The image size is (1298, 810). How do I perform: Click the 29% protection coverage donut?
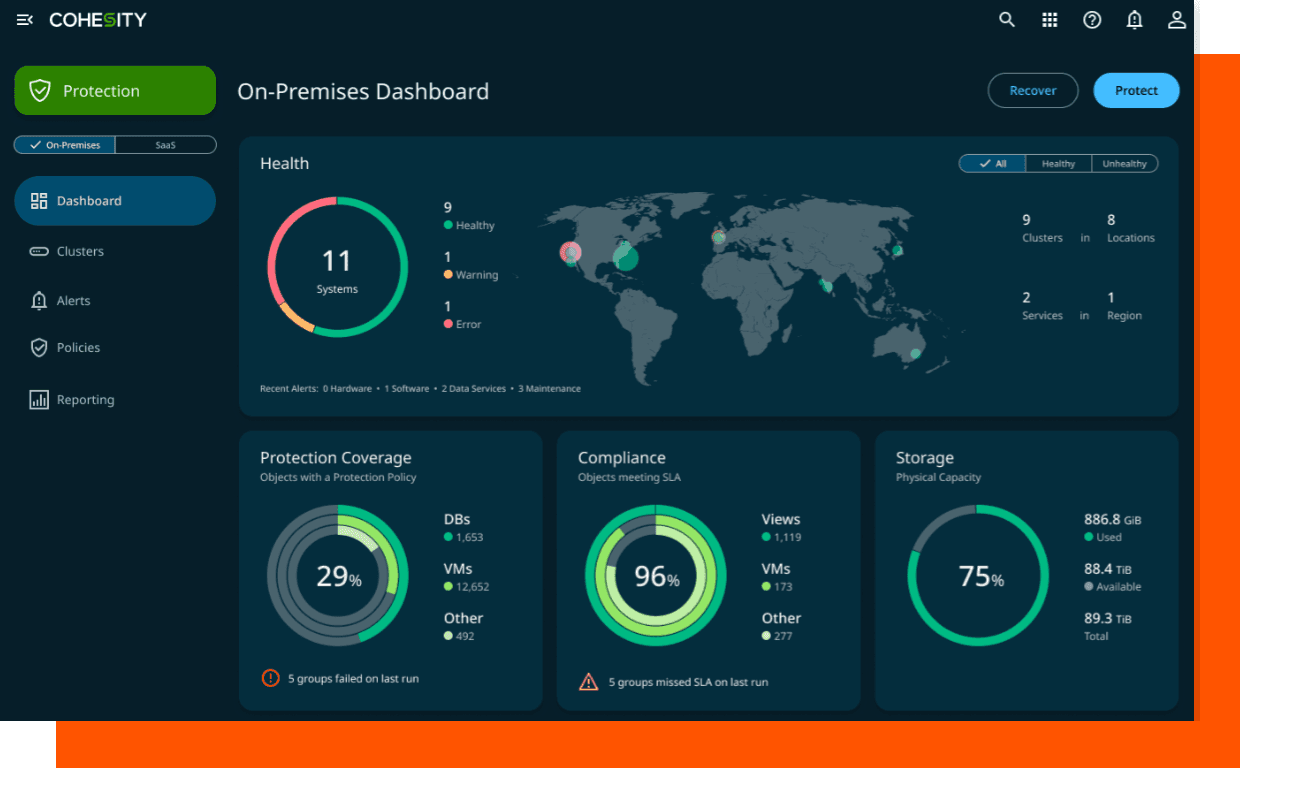(338, 576)
